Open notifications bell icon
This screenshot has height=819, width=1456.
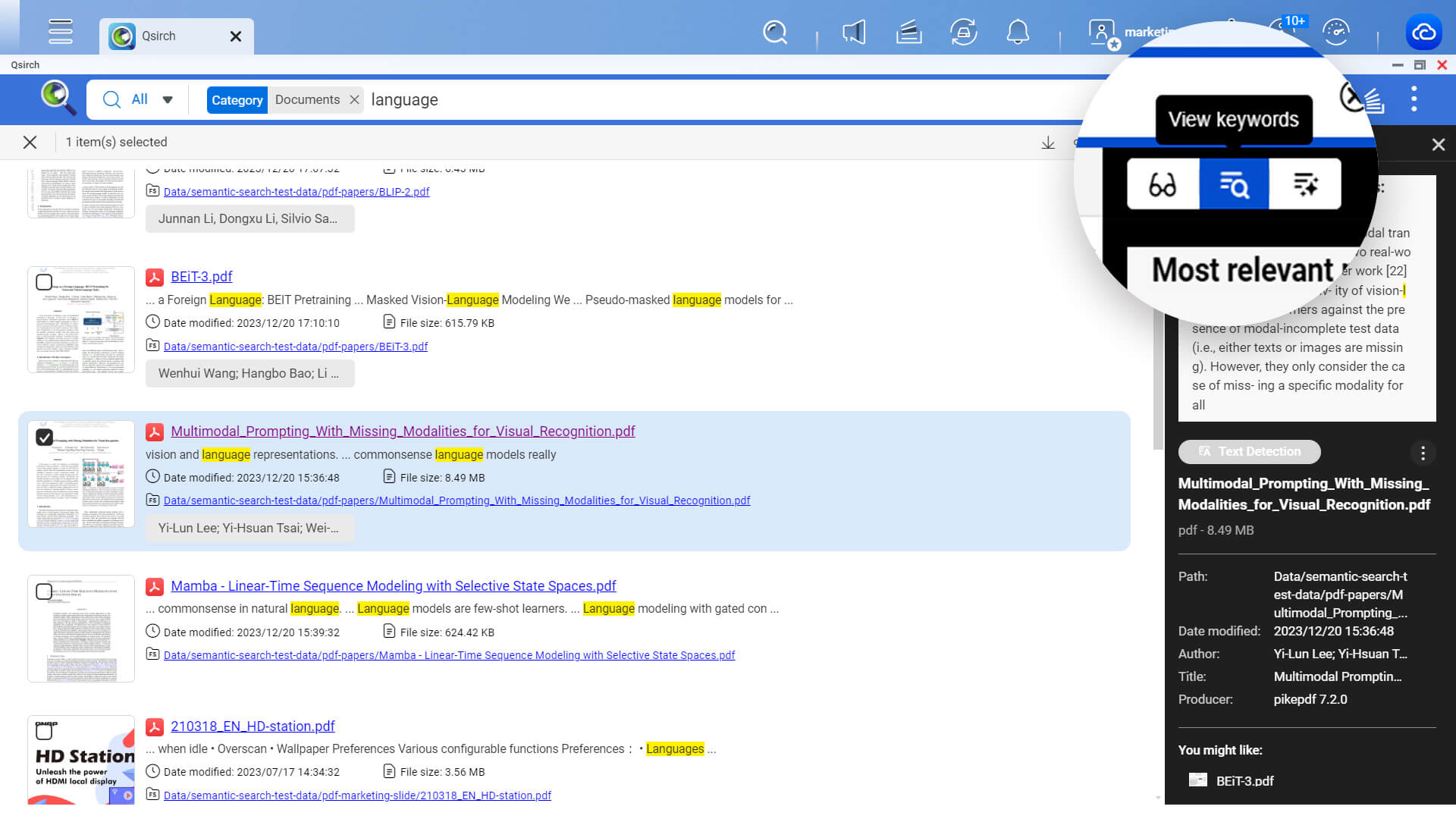point(1018,32)
